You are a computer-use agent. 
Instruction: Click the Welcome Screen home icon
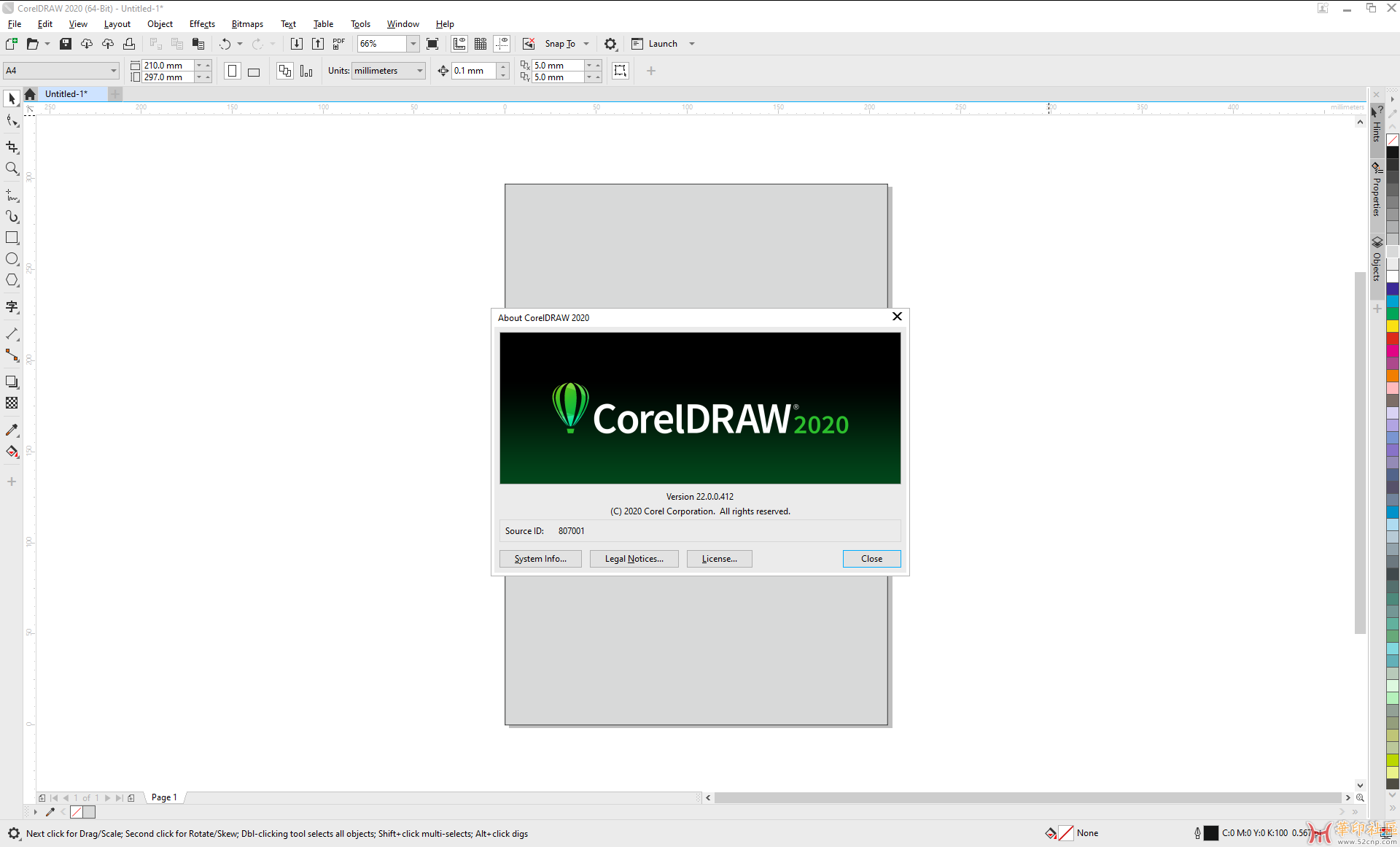tap(30, 94)
